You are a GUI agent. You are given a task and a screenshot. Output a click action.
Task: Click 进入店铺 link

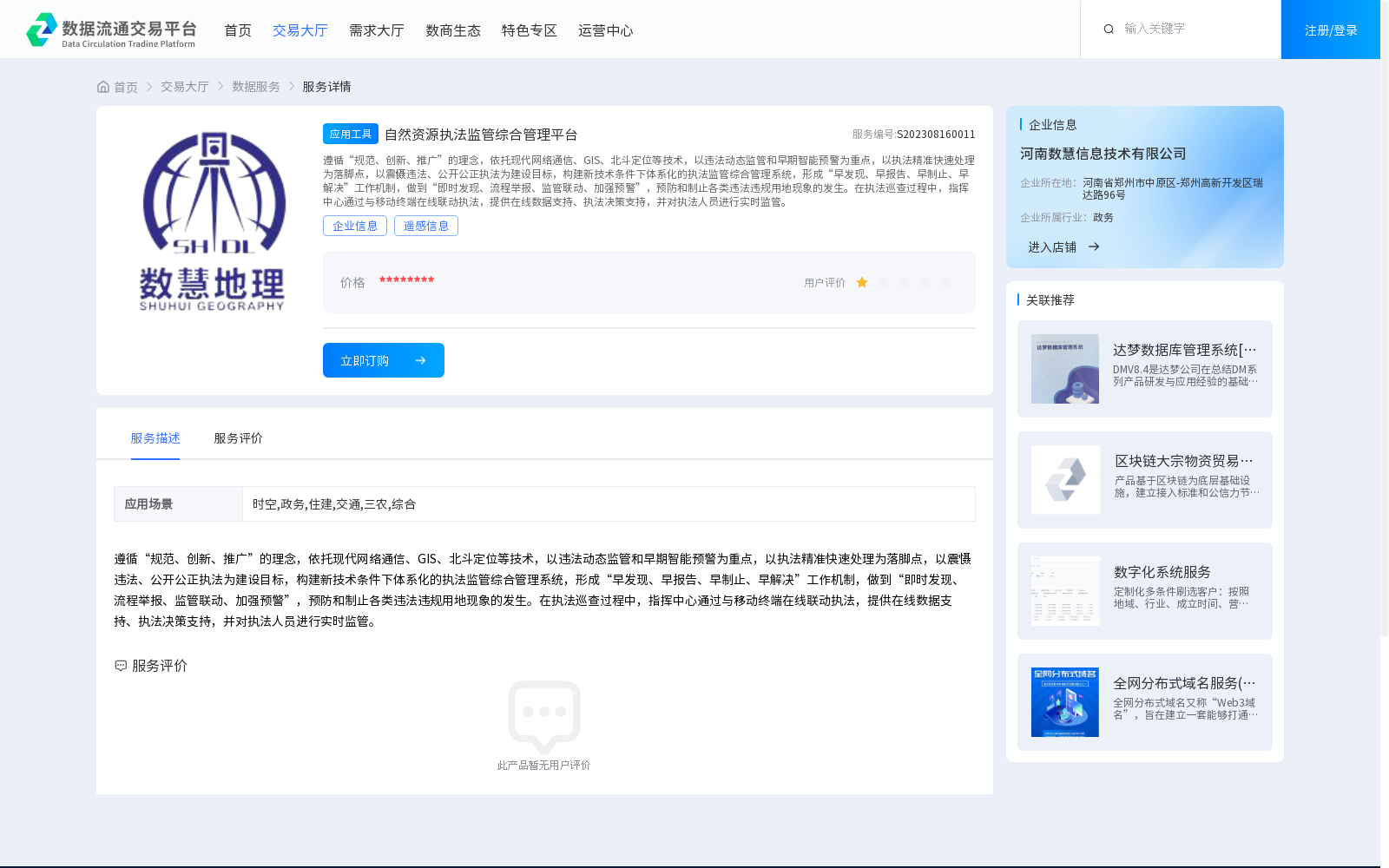1052,247
